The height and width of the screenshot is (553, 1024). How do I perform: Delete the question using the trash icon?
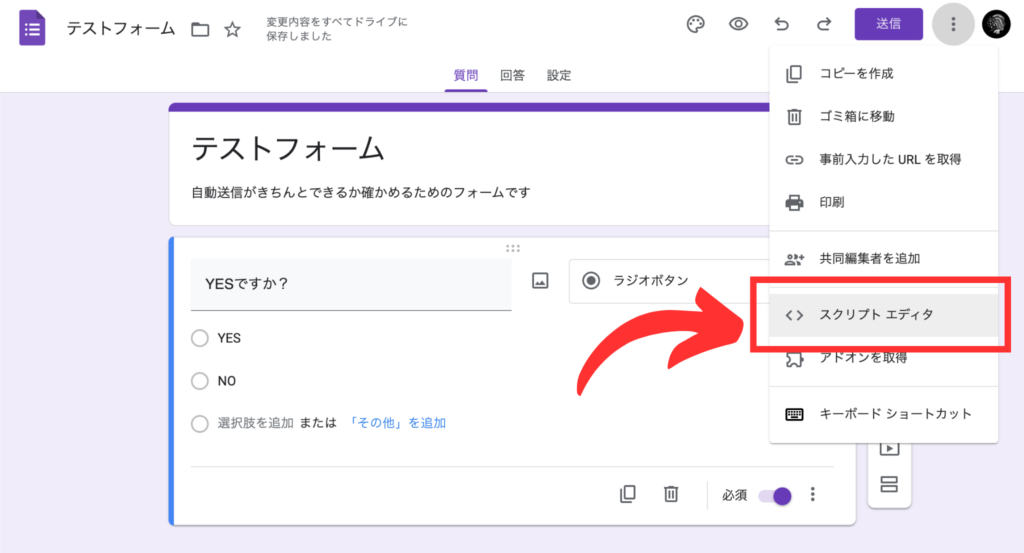coord(671,494)
